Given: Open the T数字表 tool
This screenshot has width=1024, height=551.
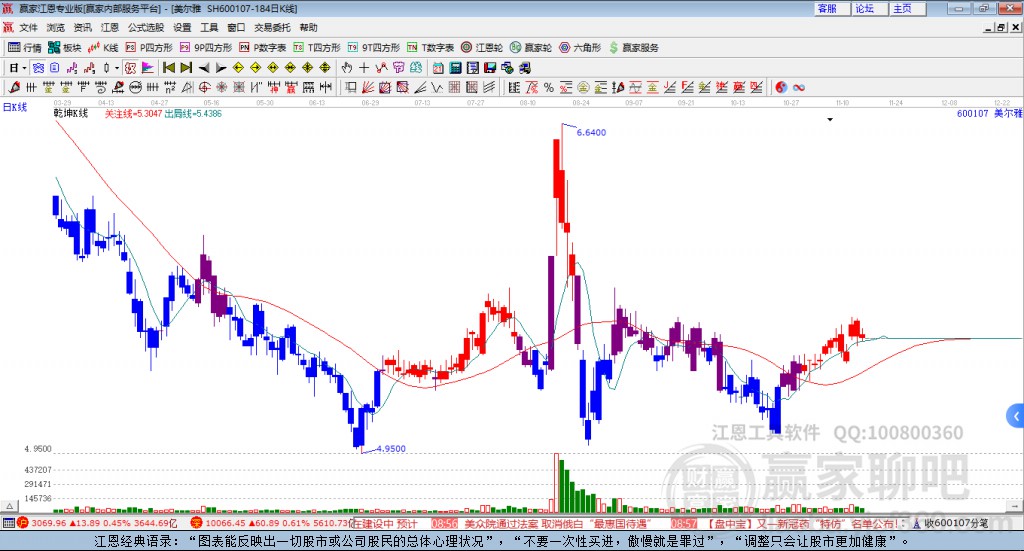Looking at the screenshot, I should [430, 48].
